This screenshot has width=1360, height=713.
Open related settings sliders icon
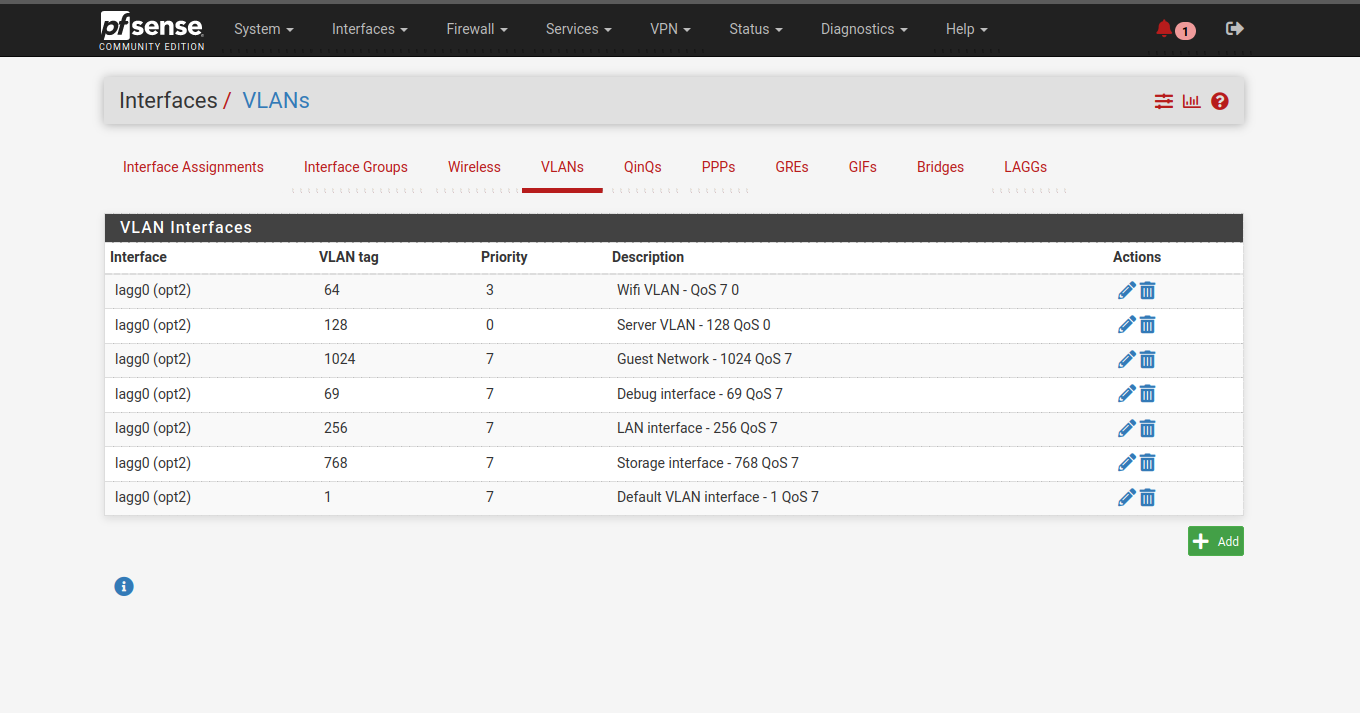pyautogui.click(x=1164, y=101)
